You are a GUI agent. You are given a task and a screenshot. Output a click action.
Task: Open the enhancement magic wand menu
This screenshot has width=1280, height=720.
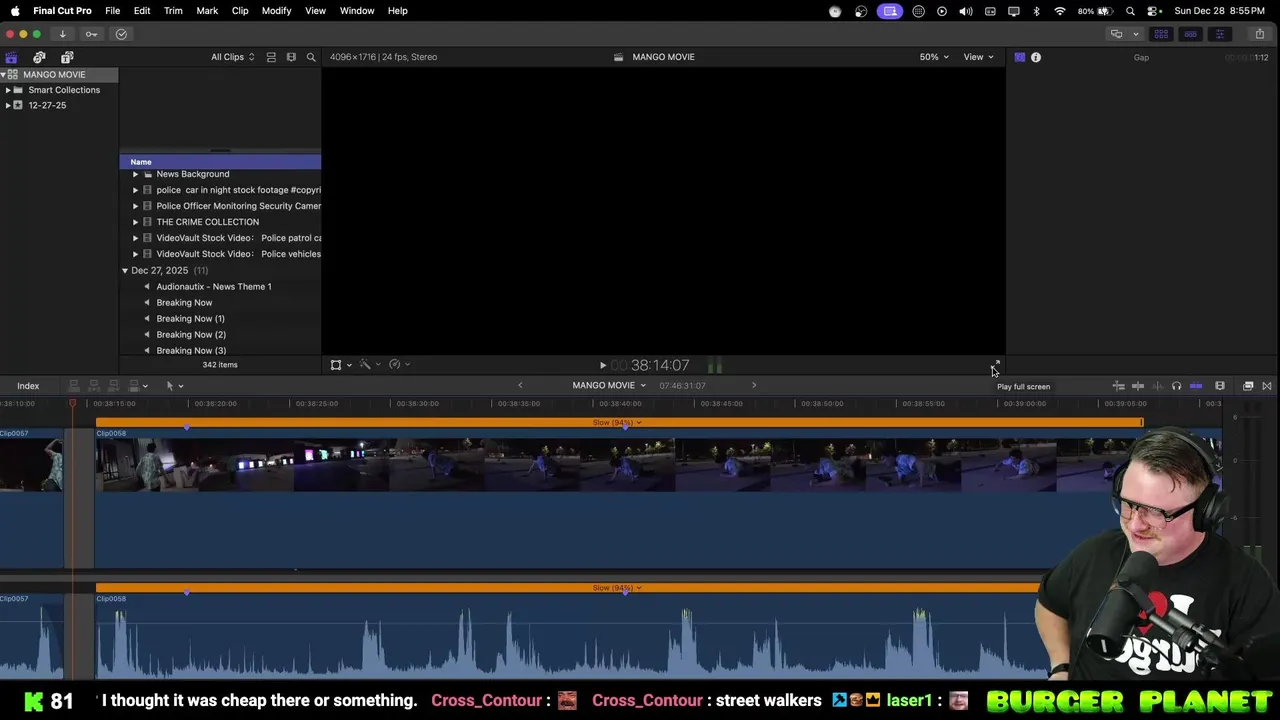coord(369,365)
